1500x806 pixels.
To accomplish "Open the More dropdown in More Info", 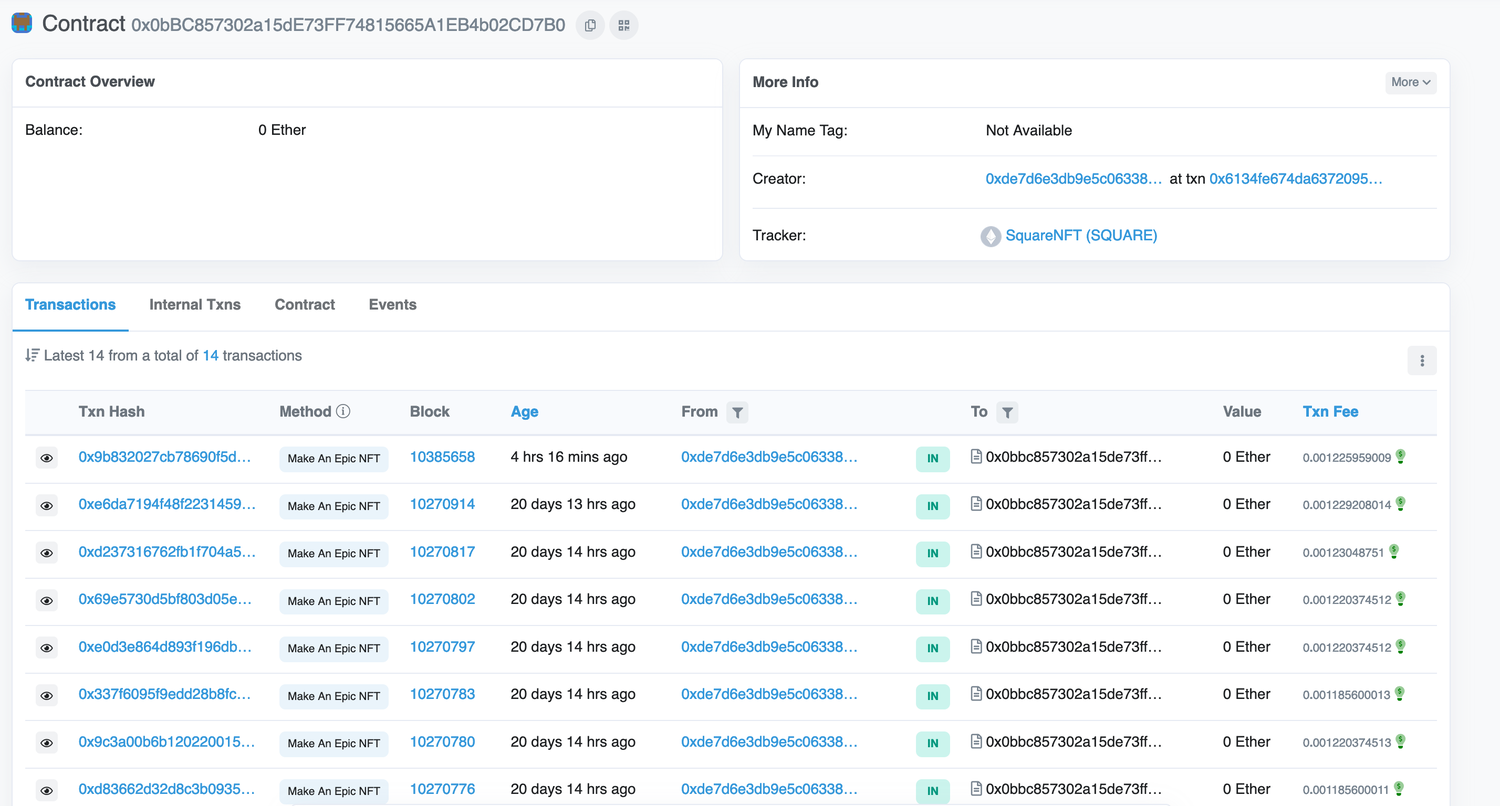I will pyautogui.click(x=1410, y=82).
